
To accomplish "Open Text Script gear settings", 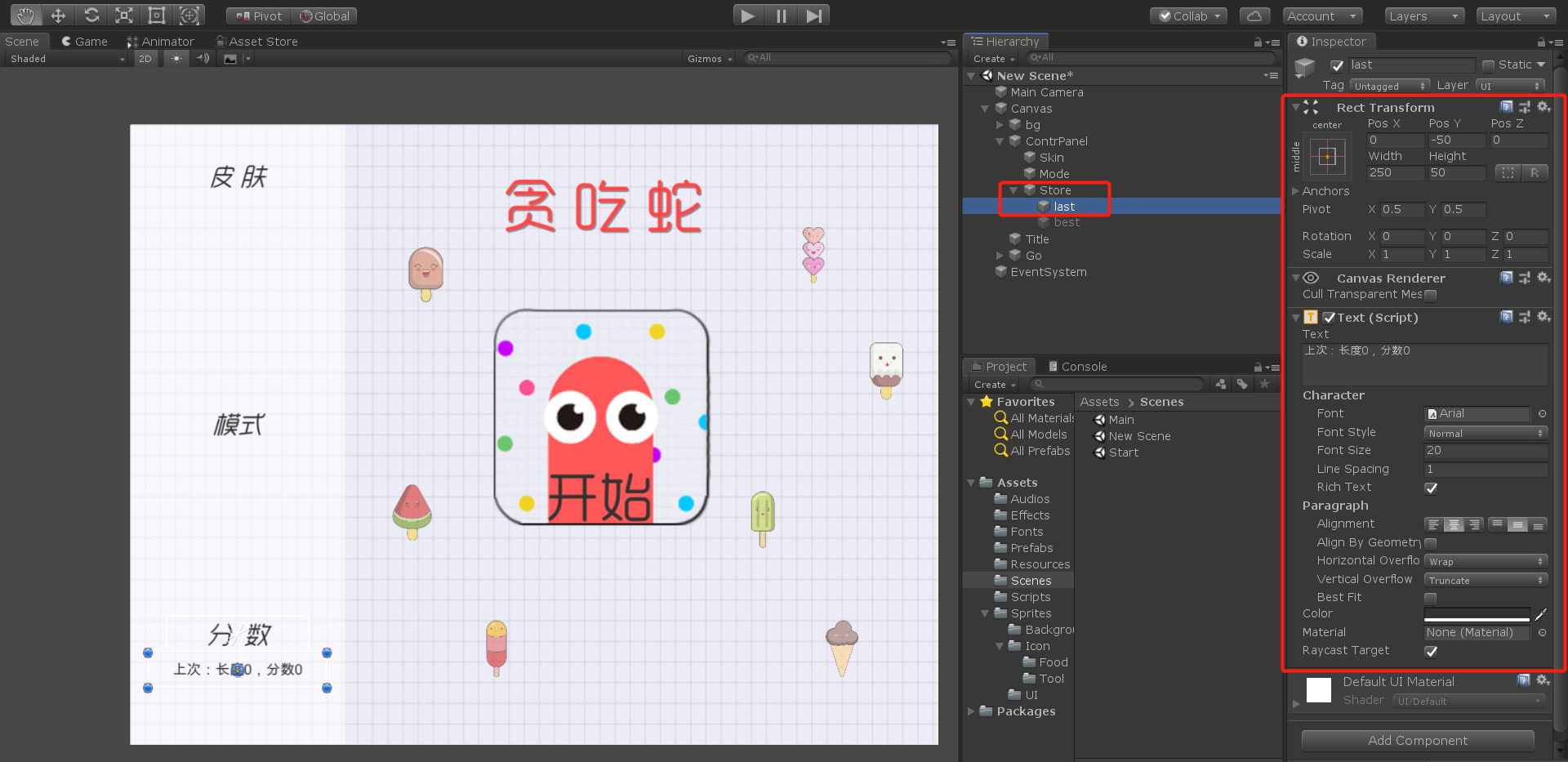I will click(1543, 317).
